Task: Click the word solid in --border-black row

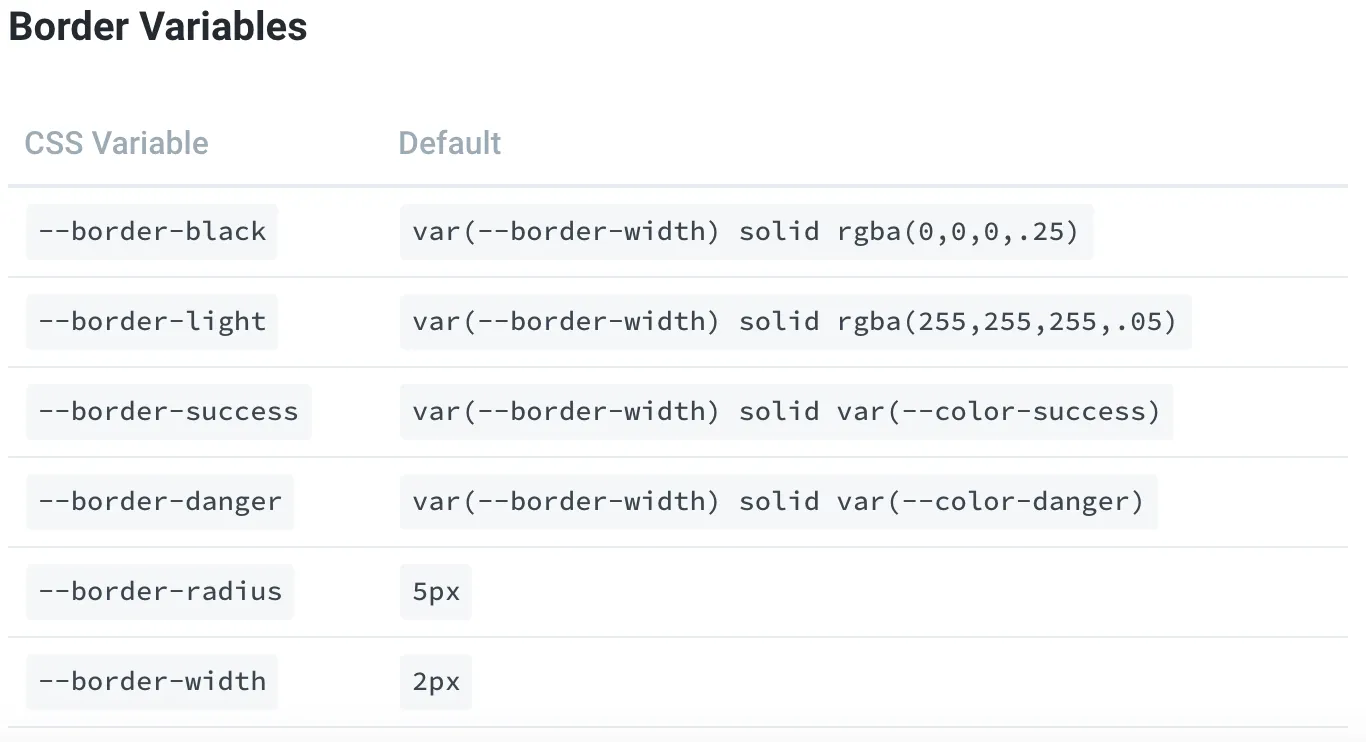Action: click(x=779, y=232)
